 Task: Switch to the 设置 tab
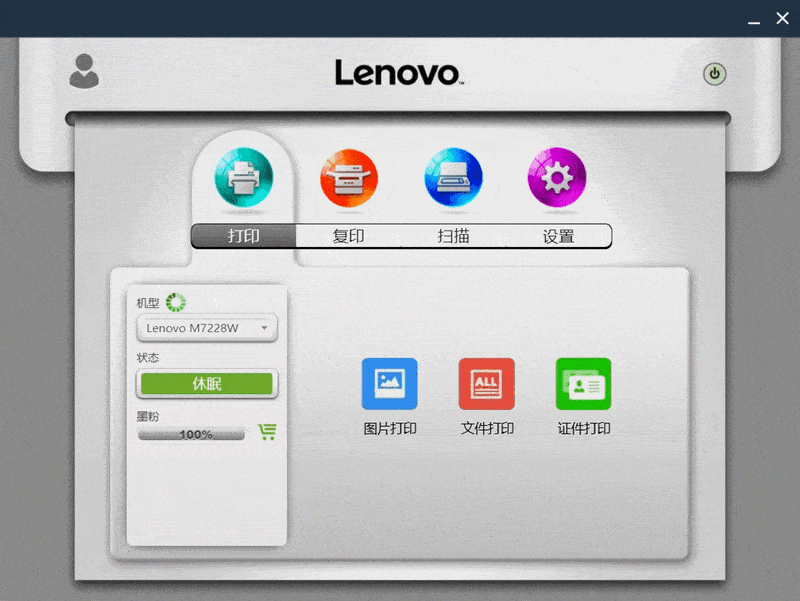coord(558,236)
